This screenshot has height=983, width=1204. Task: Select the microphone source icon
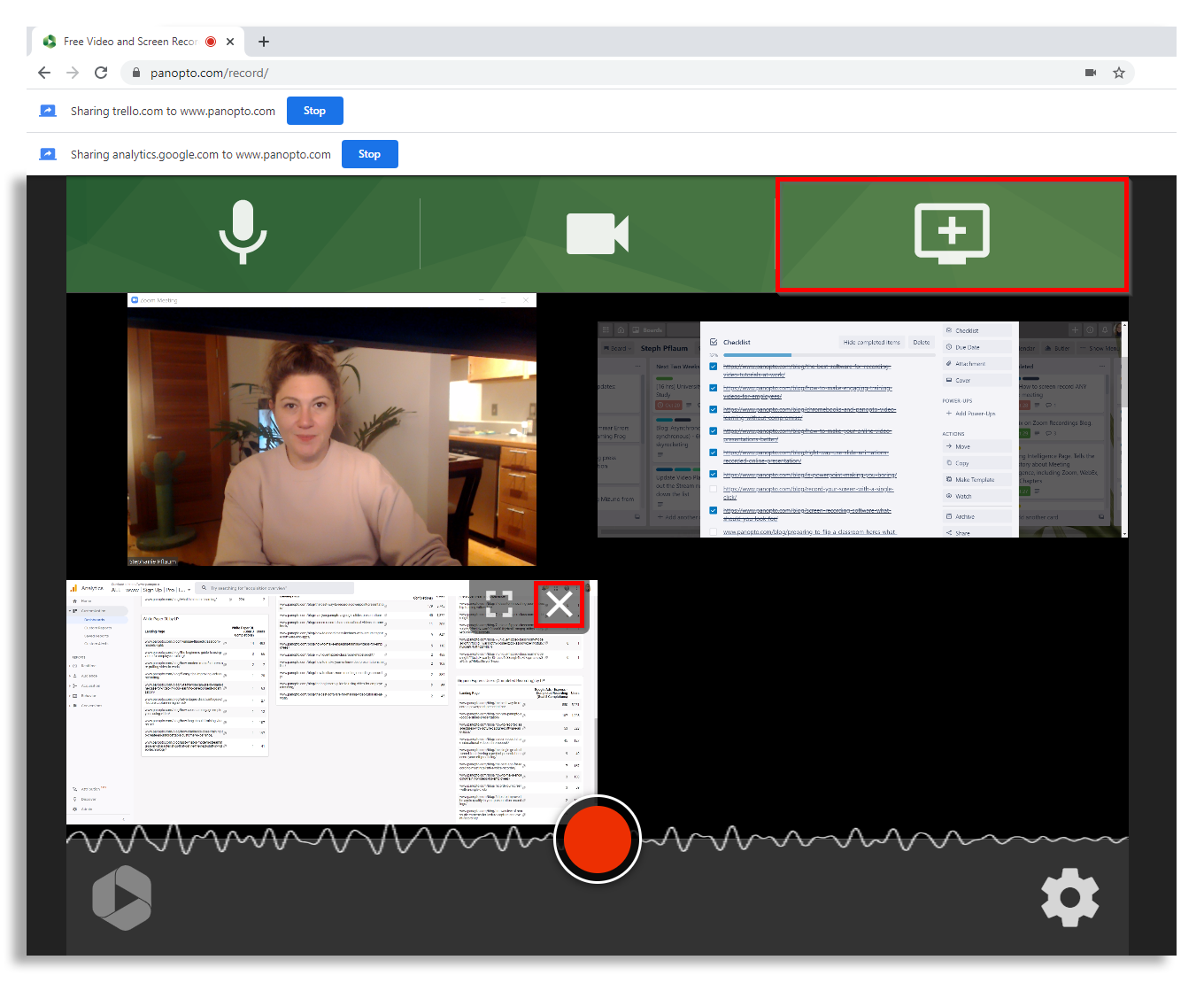point(243,234)
